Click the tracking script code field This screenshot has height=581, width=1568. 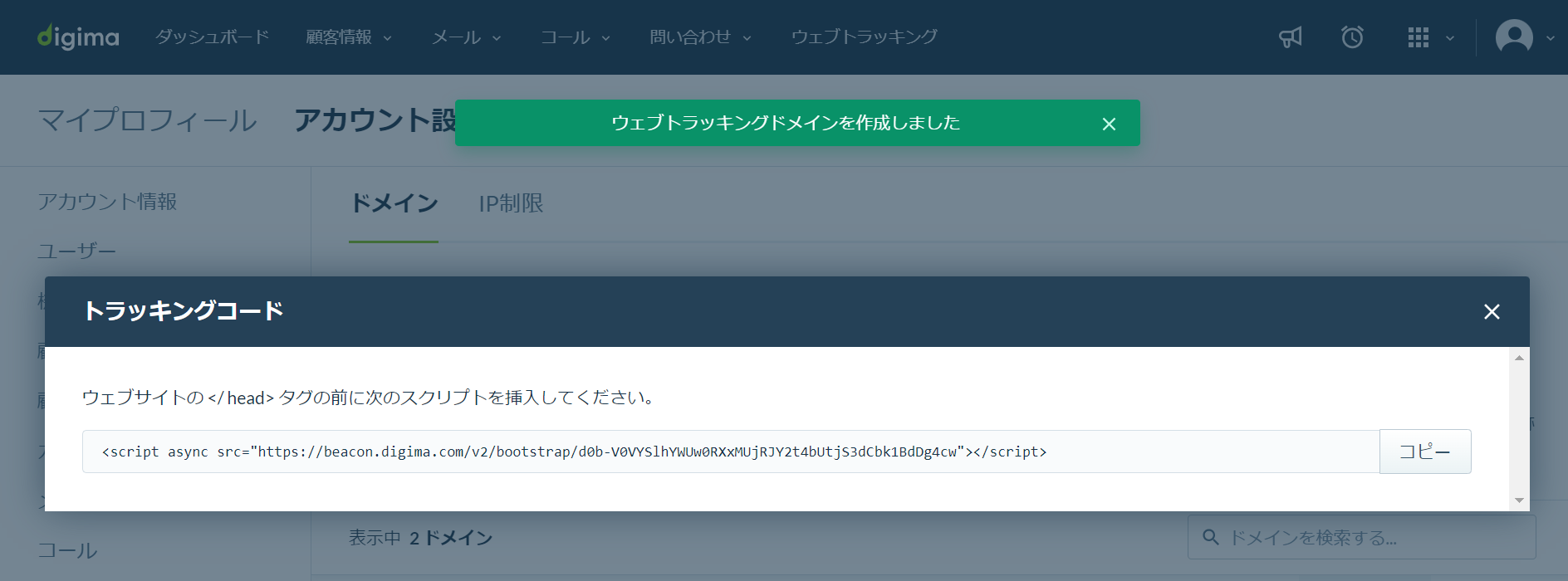pyautogui.click(x=731, y=452)
